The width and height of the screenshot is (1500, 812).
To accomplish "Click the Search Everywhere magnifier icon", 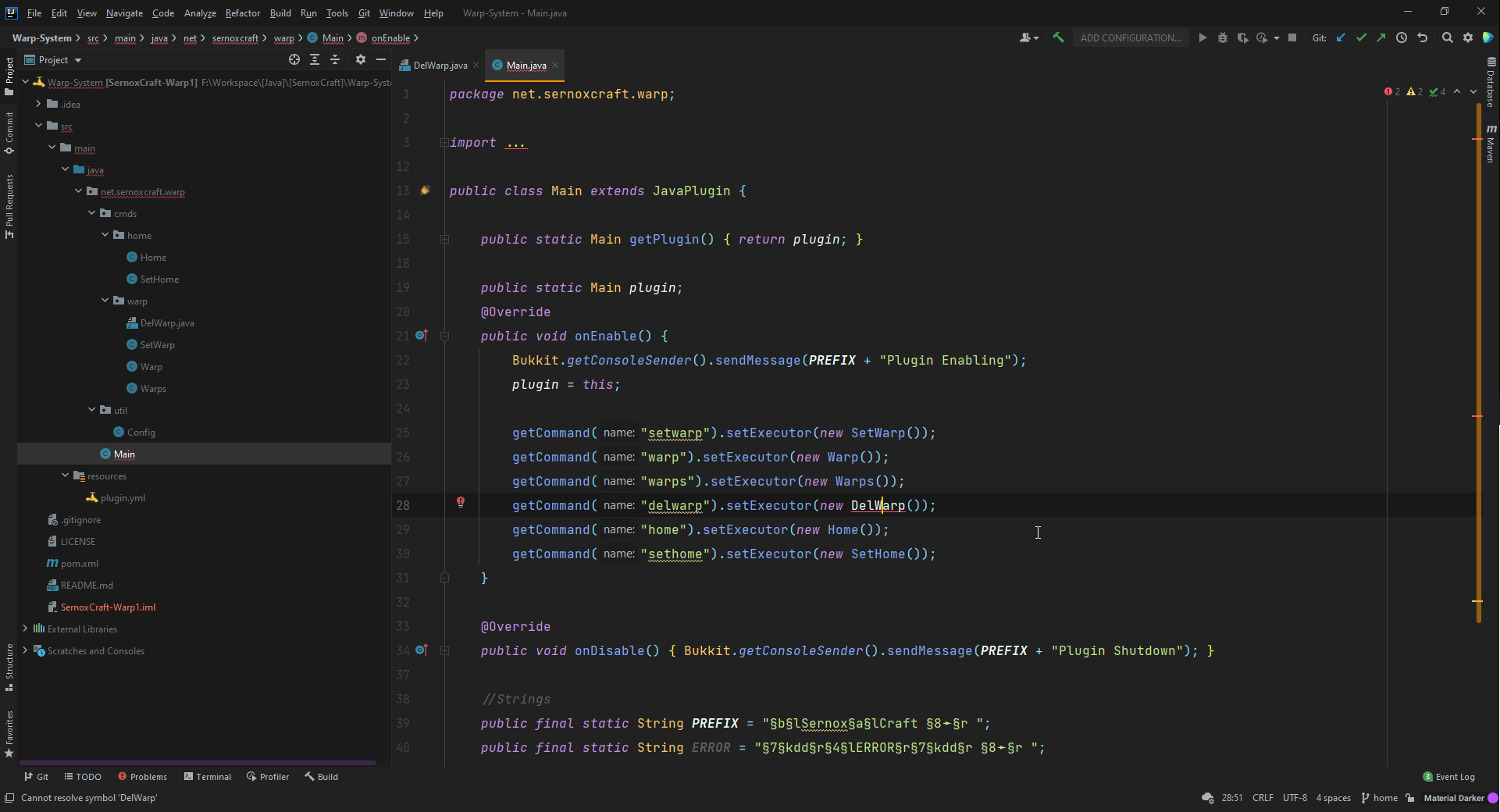I will click(x=1447, y=37).
